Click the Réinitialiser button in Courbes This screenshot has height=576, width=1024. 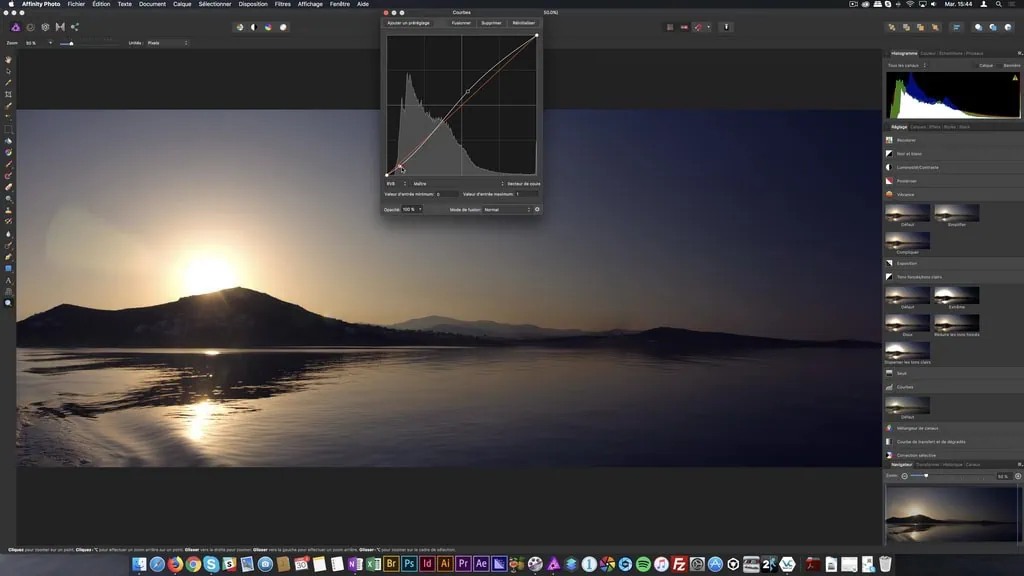pyautogui.click(x=523, y=22)
